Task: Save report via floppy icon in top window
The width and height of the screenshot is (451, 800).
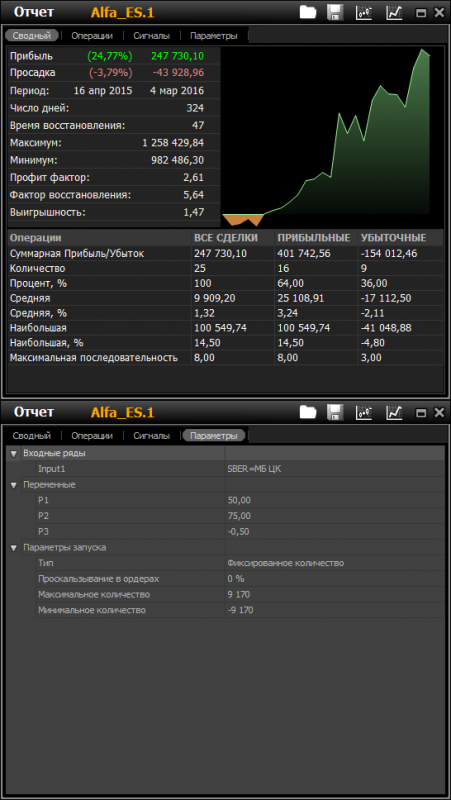Action: pyautogui.click(x=335, y=12)
